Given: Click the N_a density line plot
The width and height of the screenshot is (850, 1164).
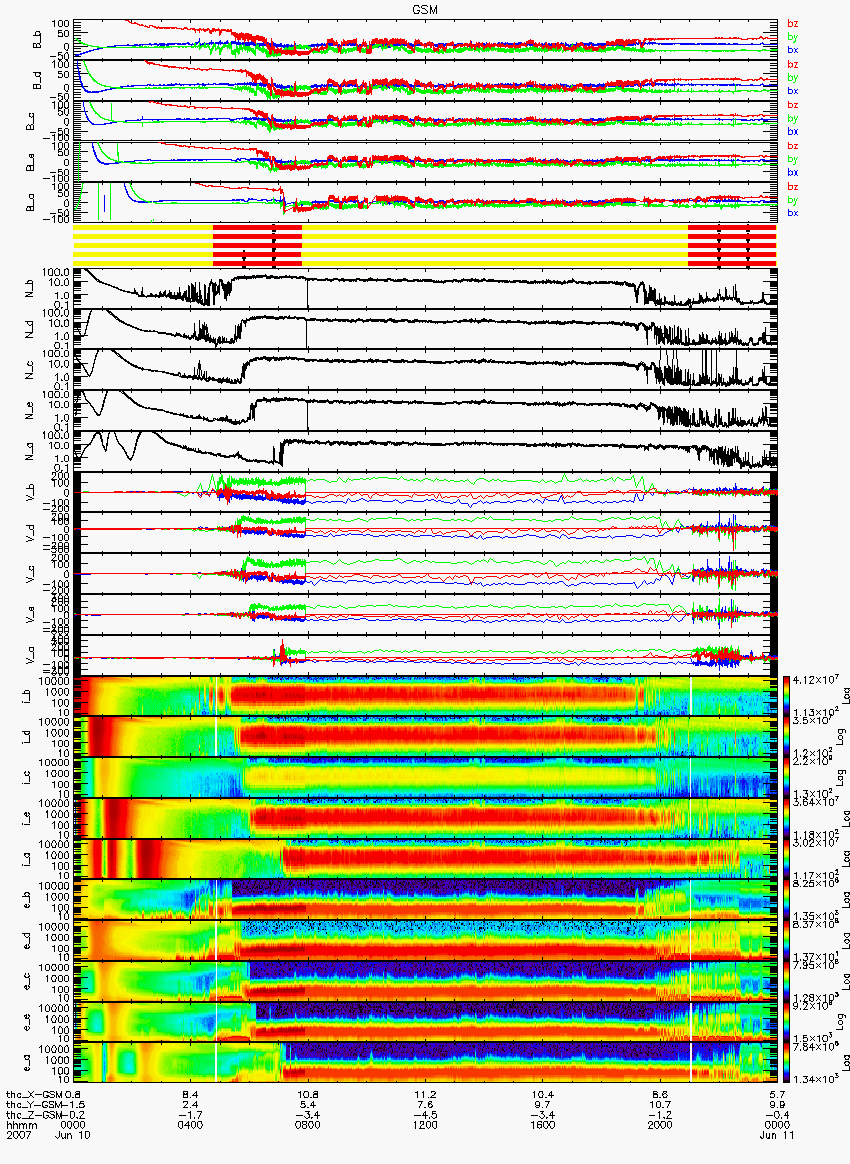Looking at the screenshot, I should pos(425,451).
